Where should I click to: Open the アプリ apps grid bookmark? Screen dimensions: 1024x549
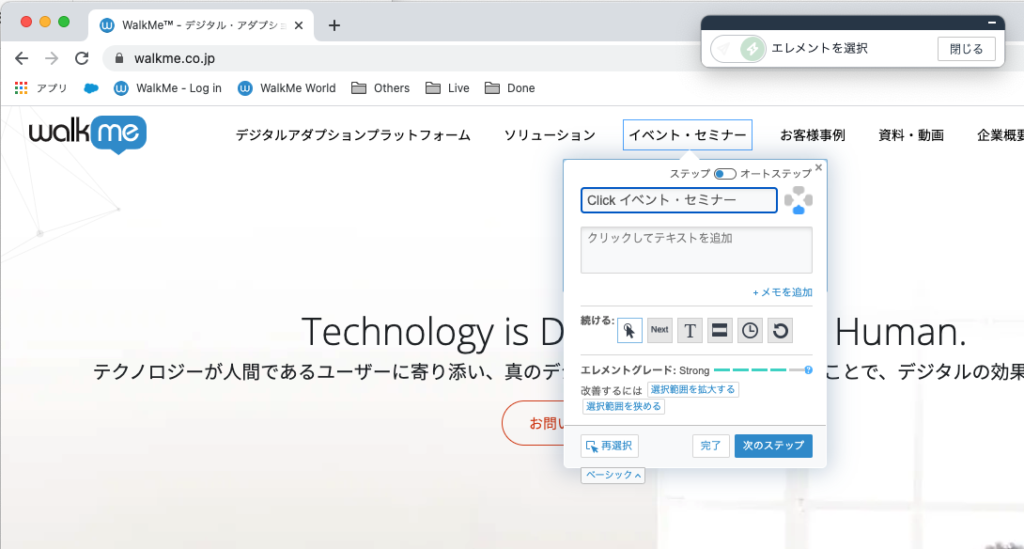click(41, 88)
